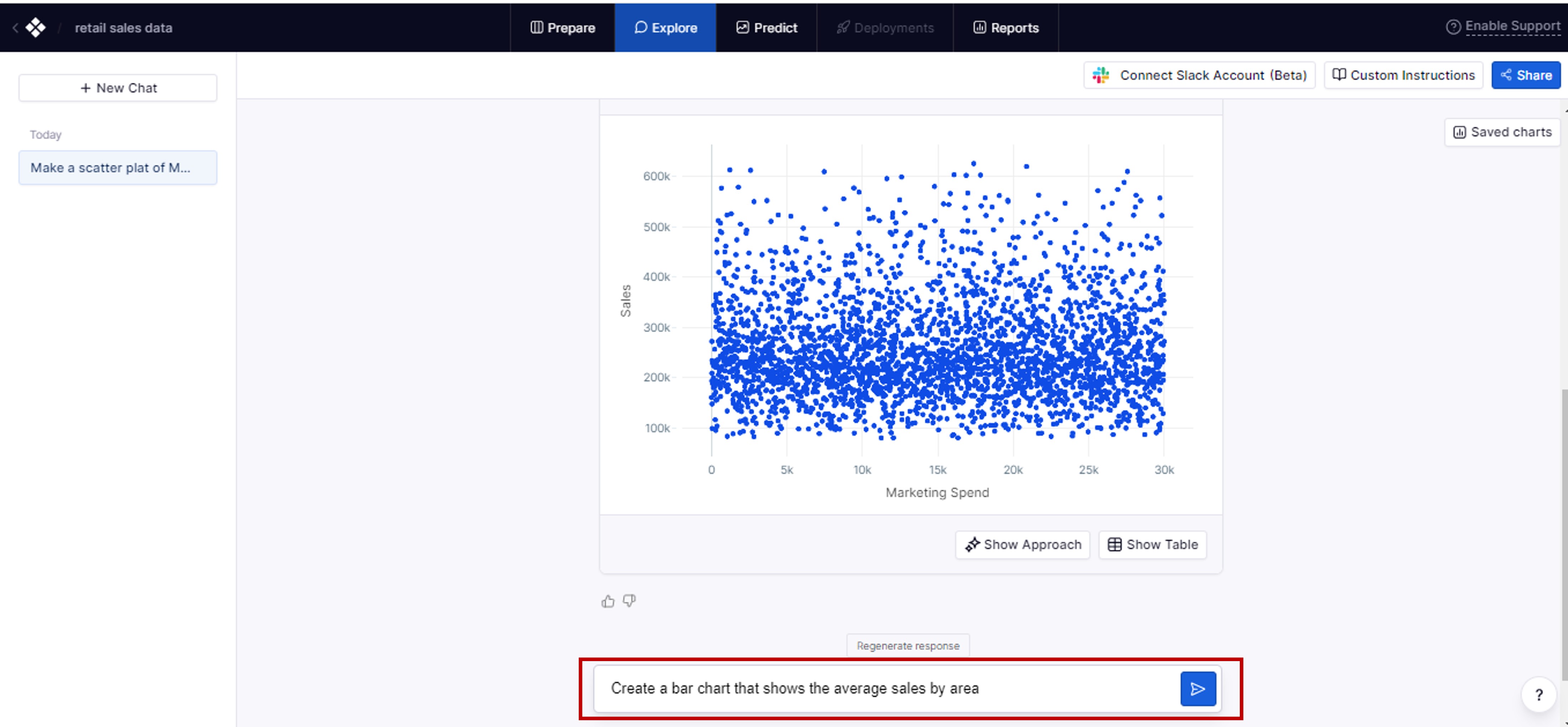Open Custom Instructions
This screenshot has height=727, width=1568.
click(1403, 76)
